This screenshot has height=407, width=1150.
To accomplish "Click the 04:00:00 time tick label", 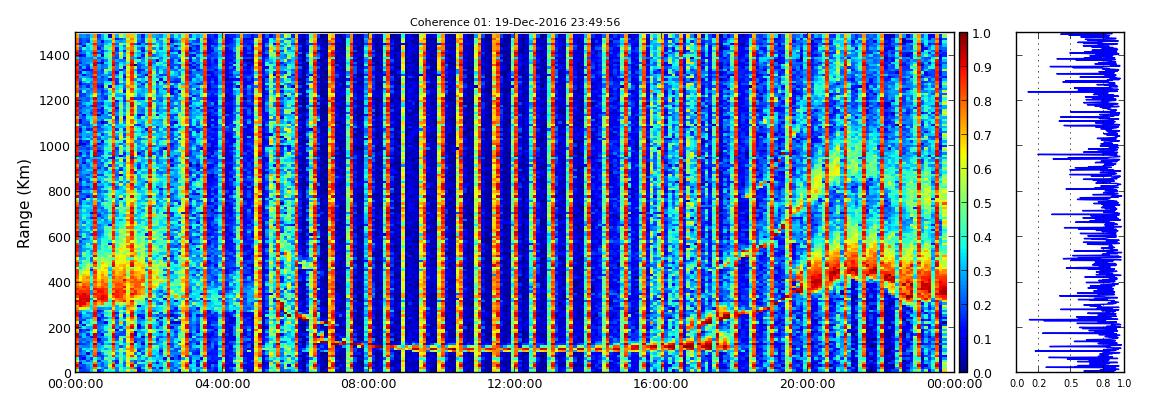I will coord(221,384).
